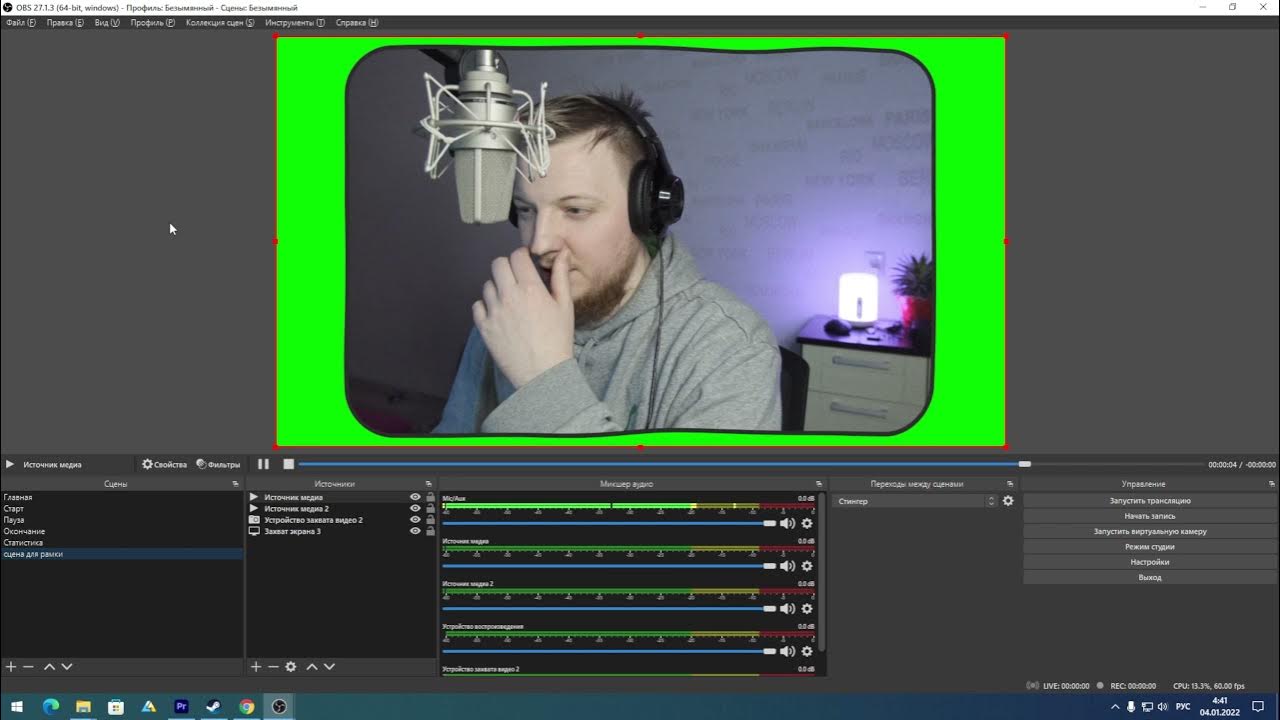Image resolution: width=1280 pixels, height=720 pixels.
Task: Enable Режим студии
Action: coord(1150,547)
